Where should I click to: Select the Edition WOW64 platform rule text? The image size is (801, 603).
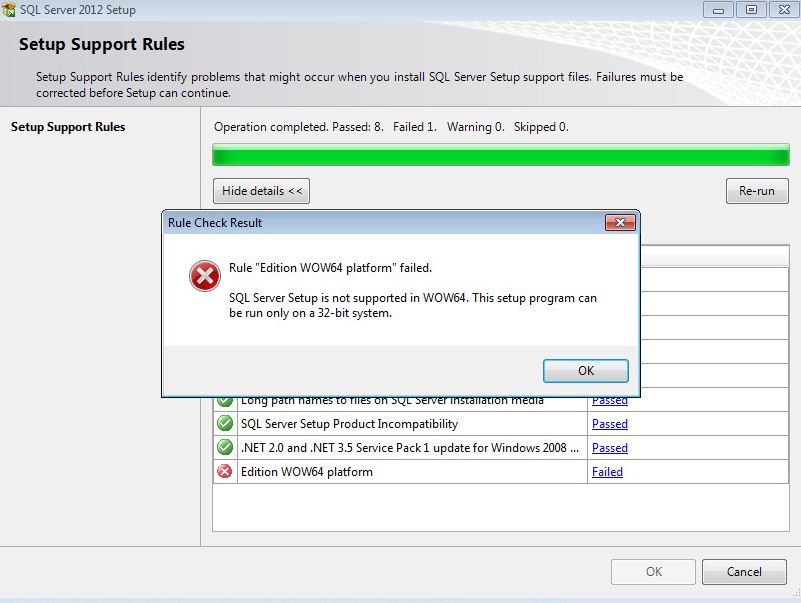[x=307, y=472]
